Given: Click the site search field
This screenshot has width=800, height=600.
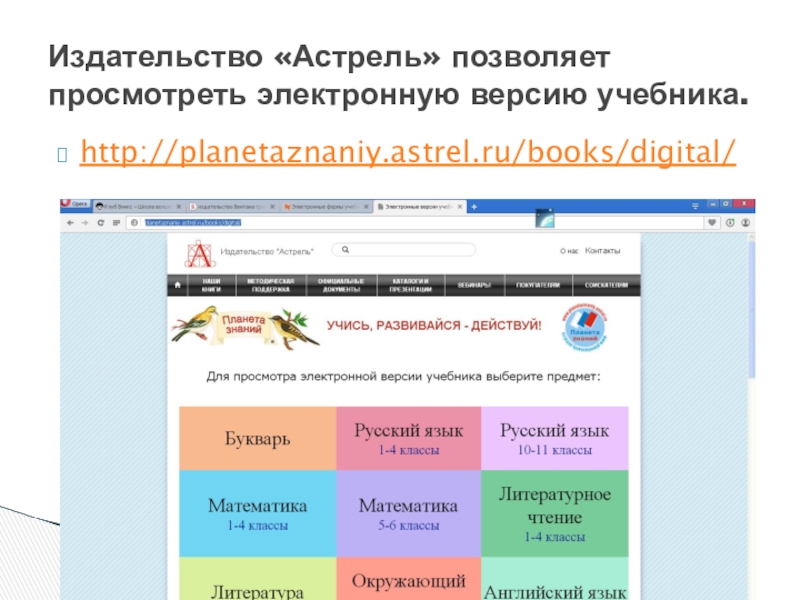Looking at the screenshot, I should click(x=404, y=249).
